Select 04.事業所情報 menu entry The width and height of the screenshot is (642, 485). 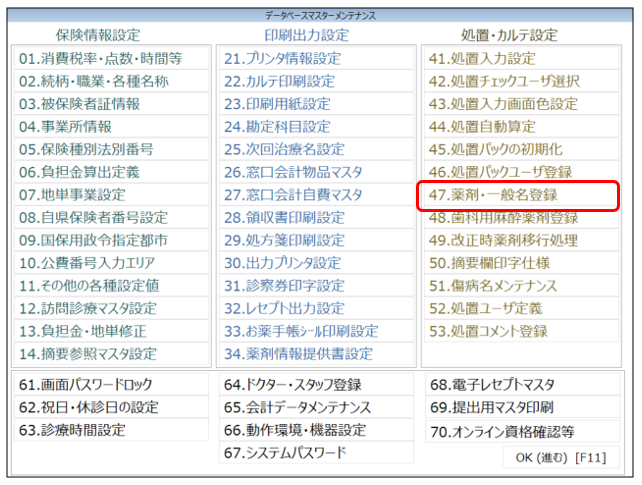(65, 127)
